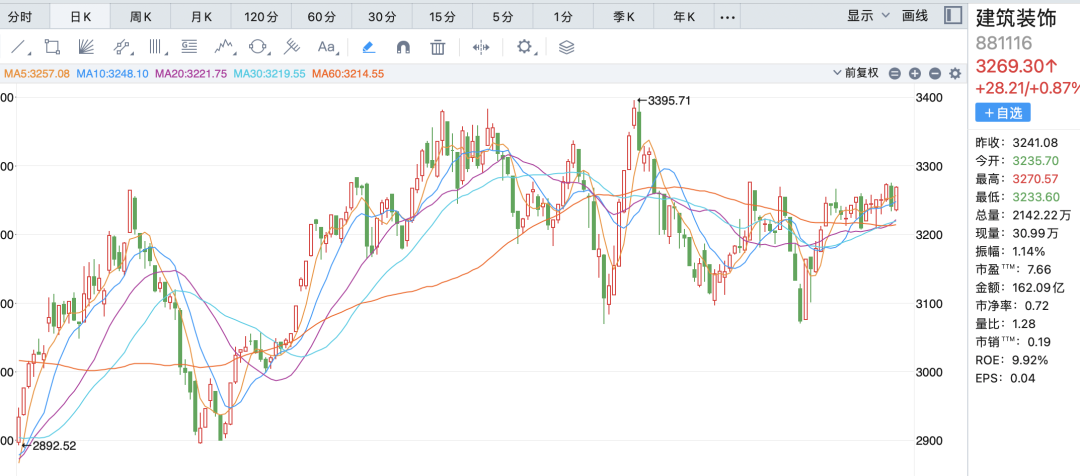
Task: Select the trend line drawing tool
Action: (x=18, y=47)
